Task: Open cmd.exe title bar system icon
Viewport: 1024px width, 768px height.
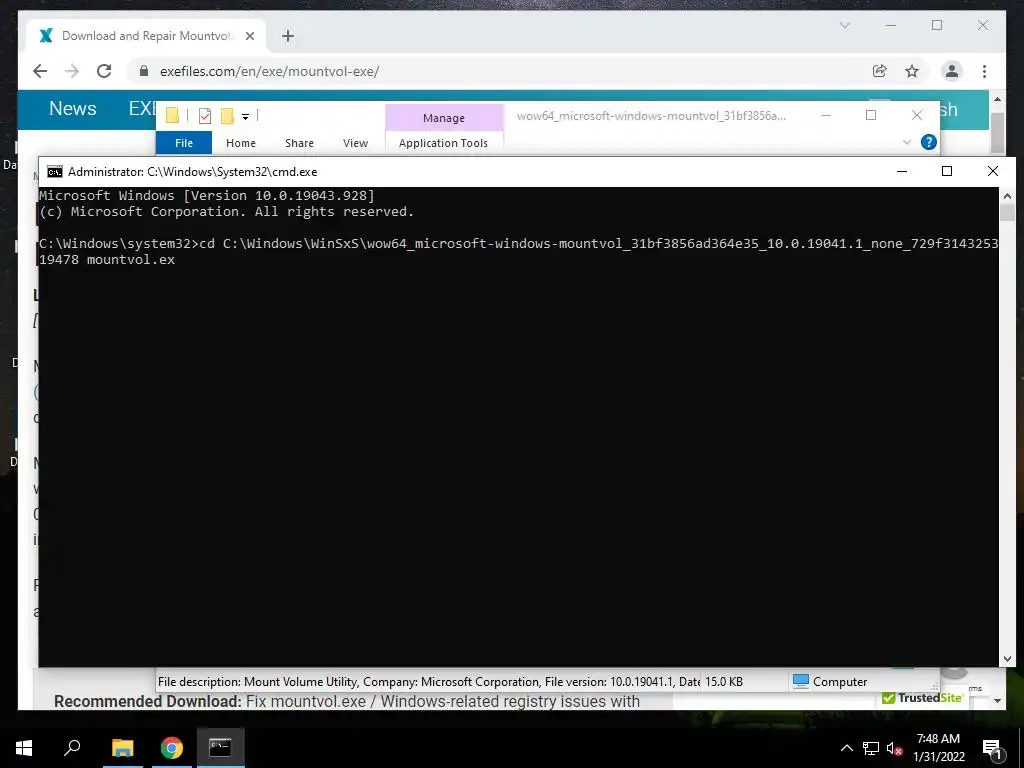Action: tap(55, 172)
